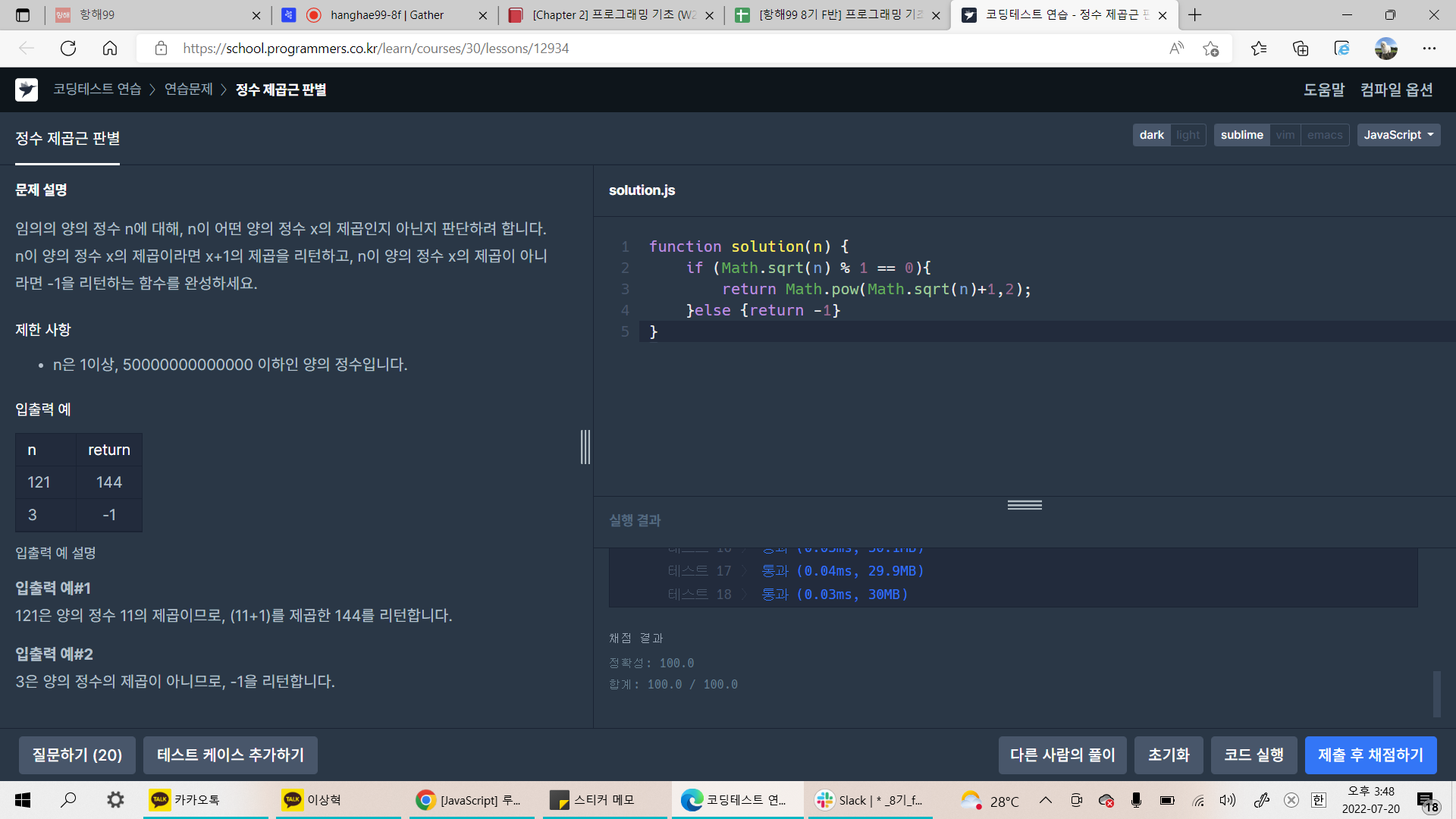Add page to favorites star icon
This screenshot has width=1456, height=819.
[1210, 49]
